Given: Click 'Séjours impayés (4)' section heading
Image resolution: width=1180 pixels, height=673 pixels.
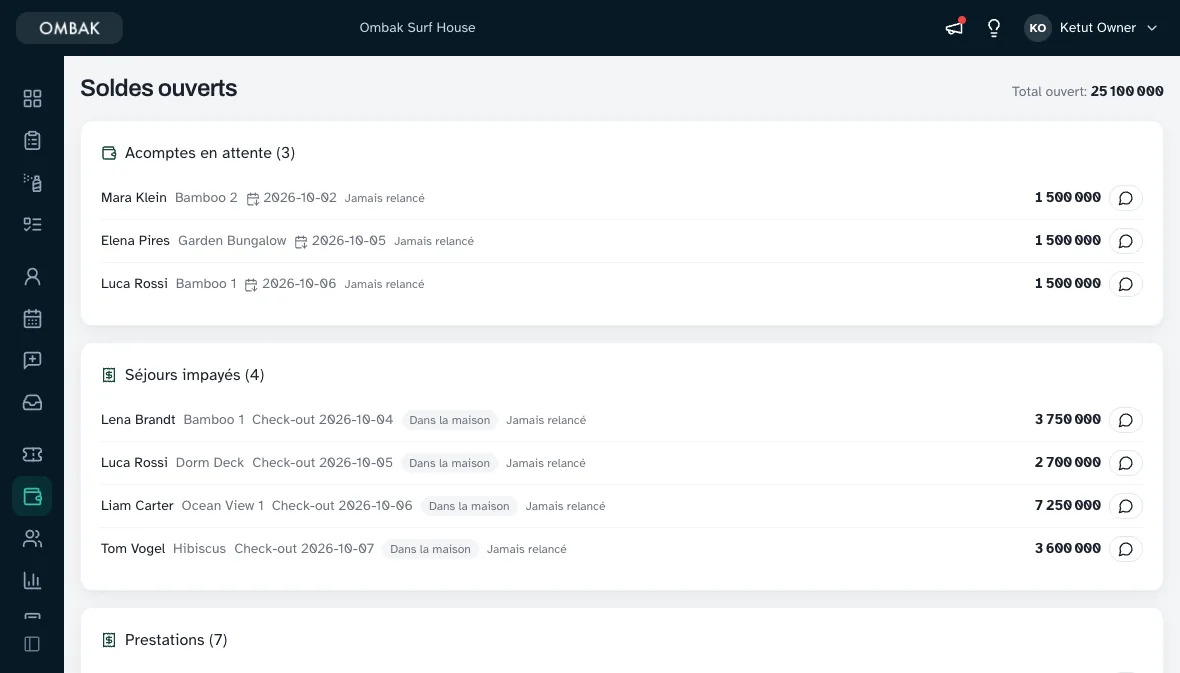Looking at the screenshot, I should 194,375.
